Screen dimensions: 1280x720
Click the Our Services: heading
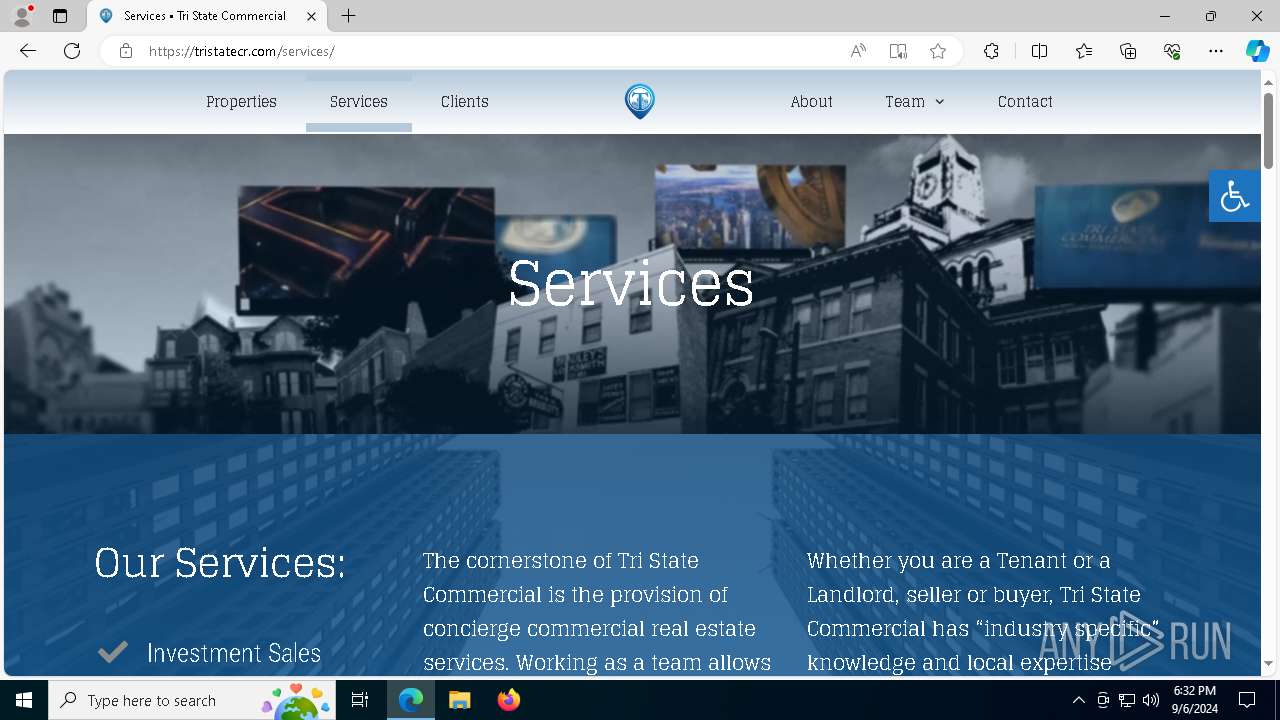[220, 562]
